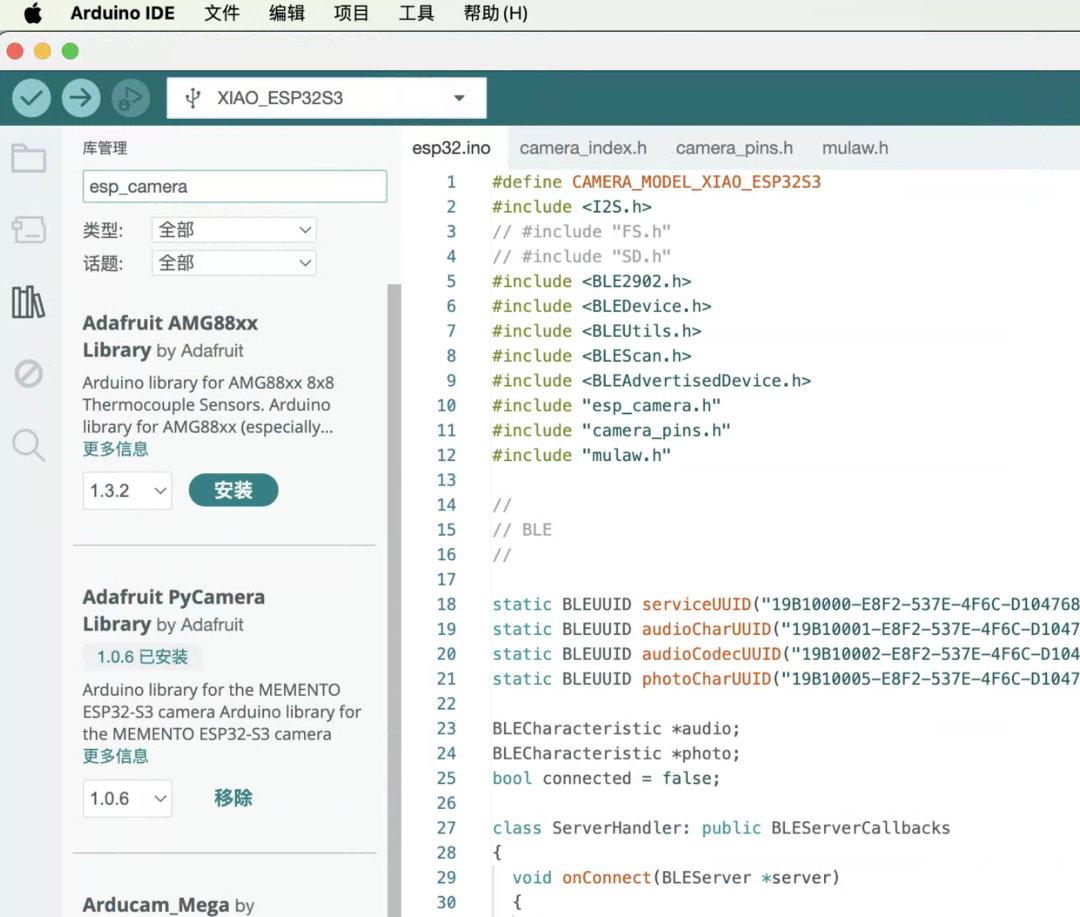Open the 类型 filter dropdown
This screenshot has width=1080, height=917.
coord(234,229)
